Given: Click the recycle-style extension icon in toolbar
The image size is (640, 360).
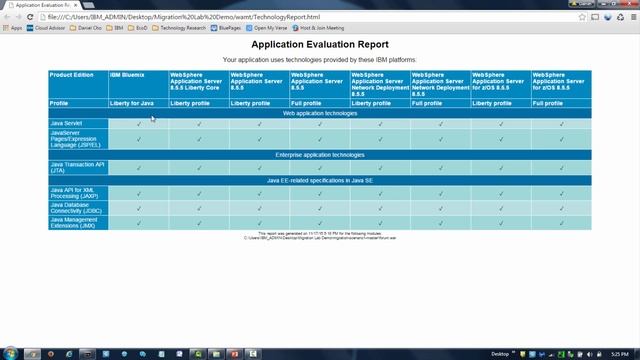Looking at the screenshot, I should [620, 17].
